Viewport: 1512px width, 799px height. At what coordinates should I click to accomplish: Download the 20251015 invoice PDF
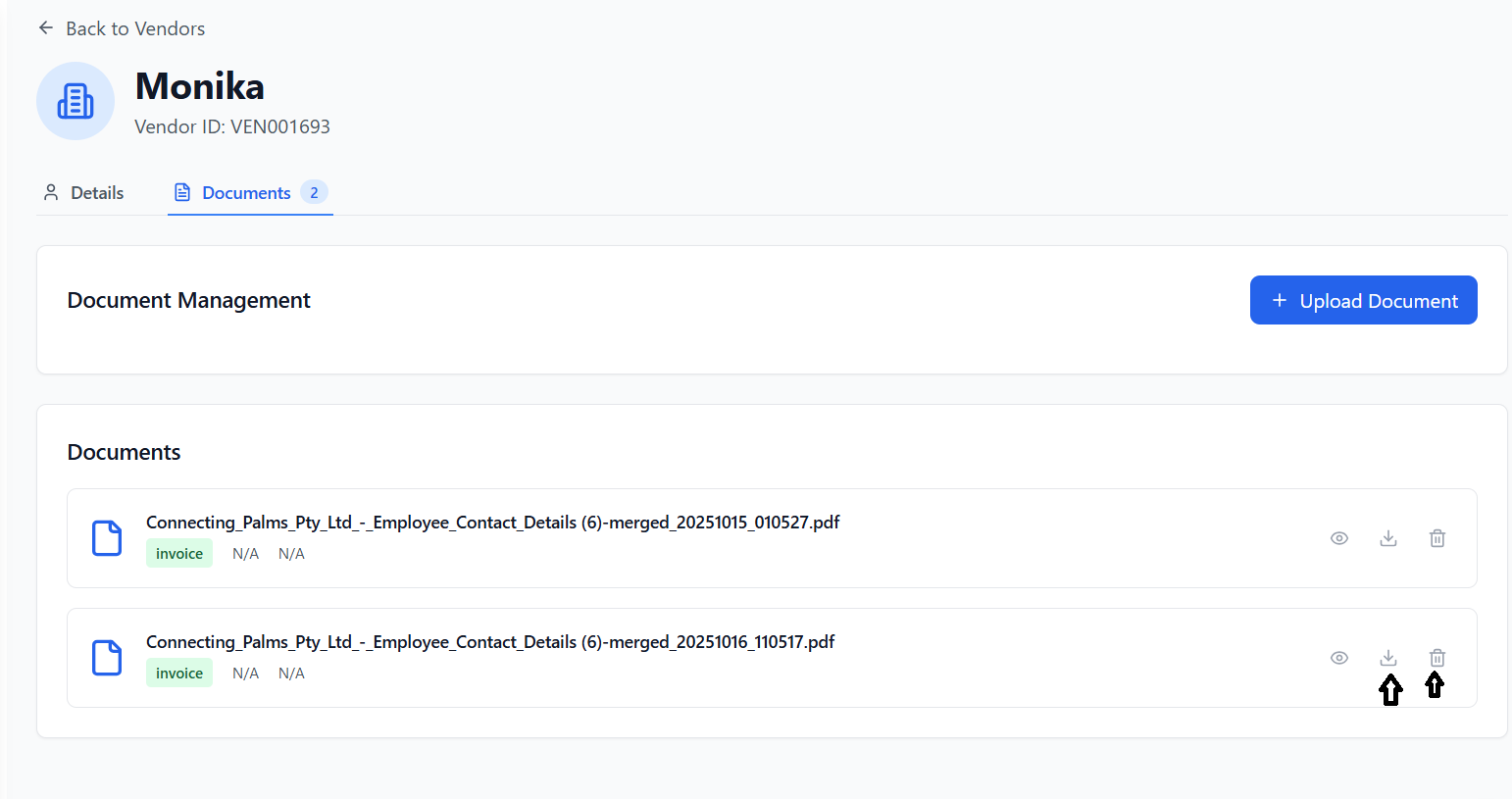(x=1388, y=538)
